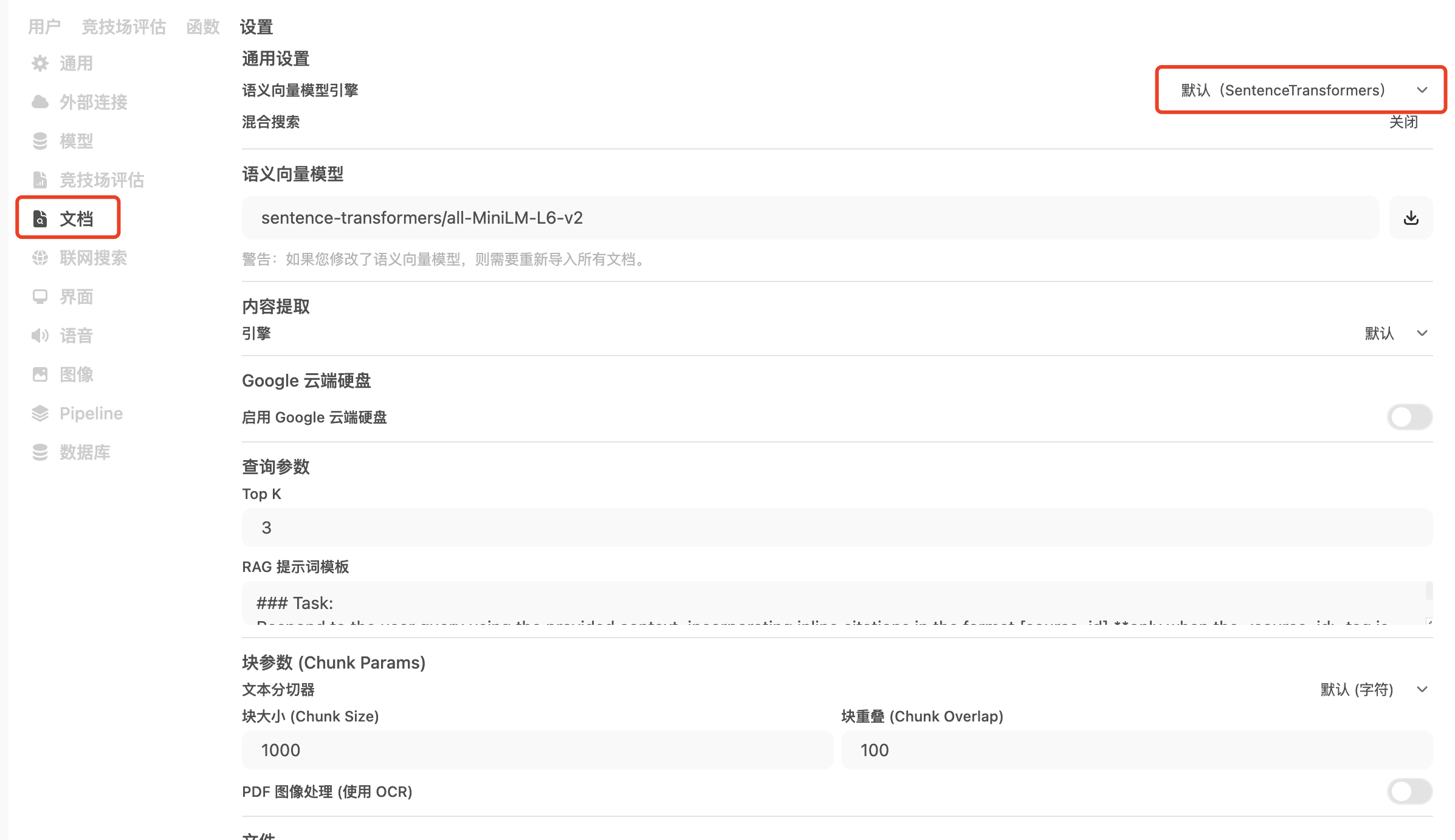Enable the 启用 Google 云端硬盘 toggle
The height and width of the screenshot is (840, 1455).
pyautogui.click(x=1409, y=417)
